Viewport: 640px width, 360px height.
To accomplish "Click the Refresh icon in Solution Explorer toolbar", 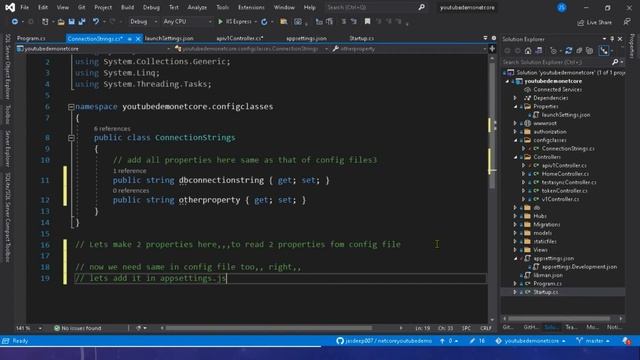I will click(568, 51).
